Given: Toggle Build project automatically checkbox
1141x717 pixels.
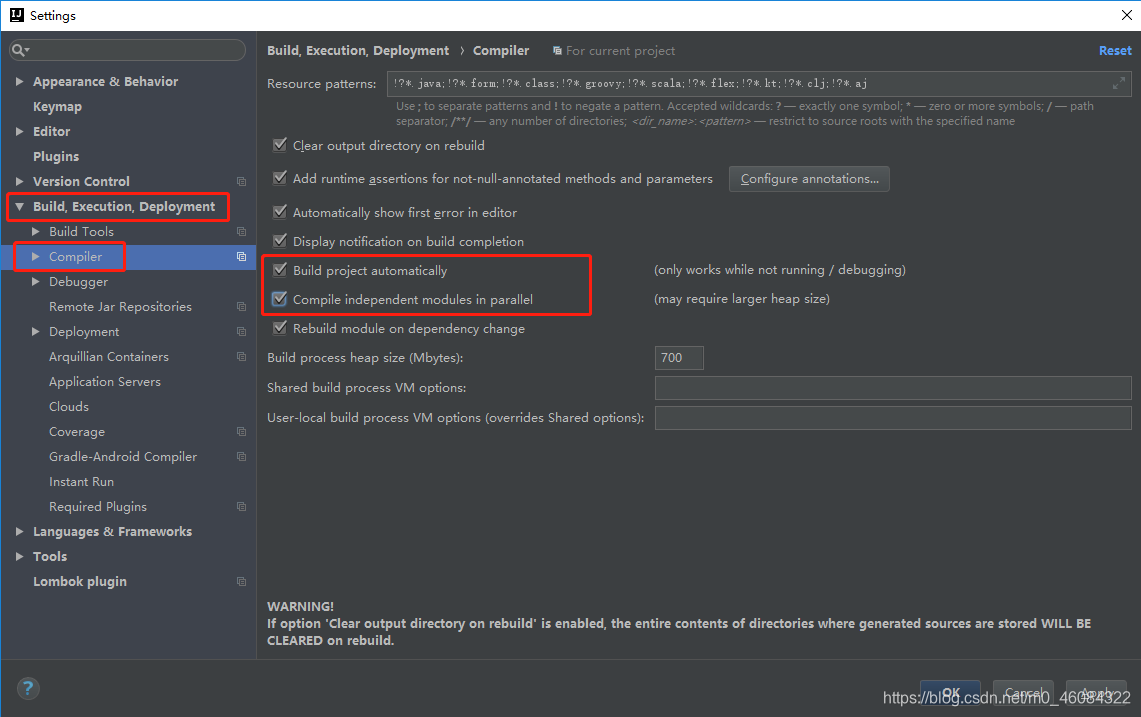Looking at the screenshot, I should pos(279,270).
